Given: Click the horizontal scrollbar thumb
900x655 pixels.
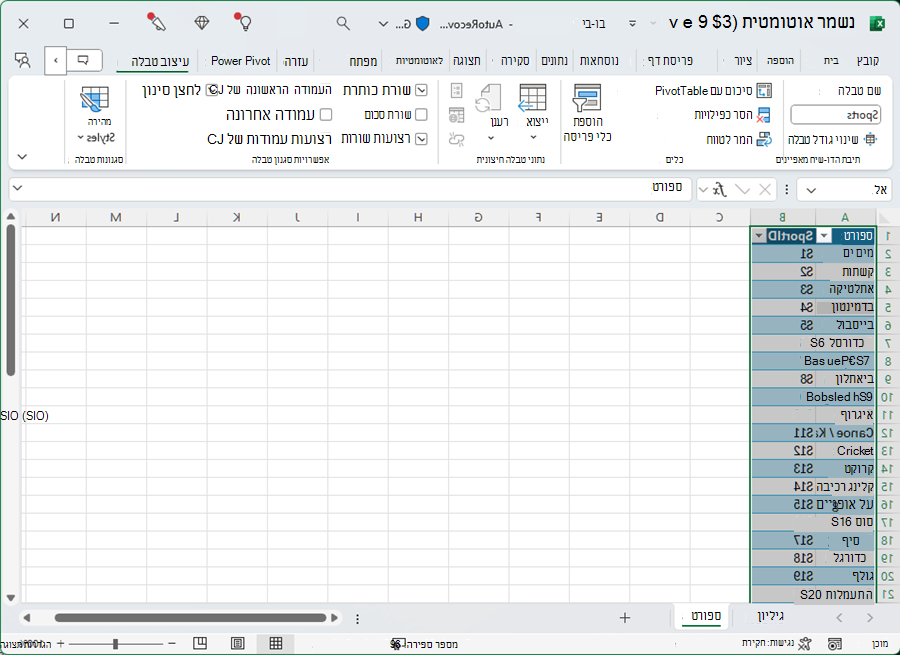Looking at the screenshot, I should (190, 618).
